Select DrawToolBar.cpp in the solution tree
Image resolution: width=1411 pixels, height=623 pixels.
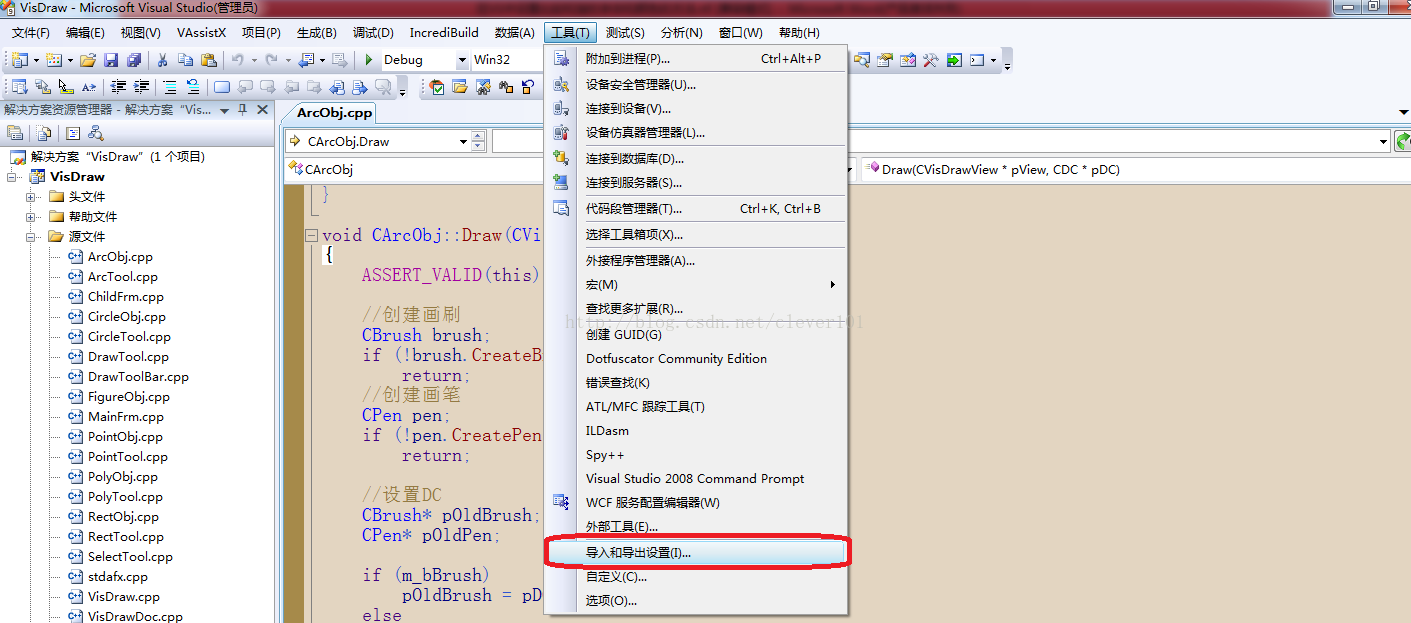tap(138, 377)
